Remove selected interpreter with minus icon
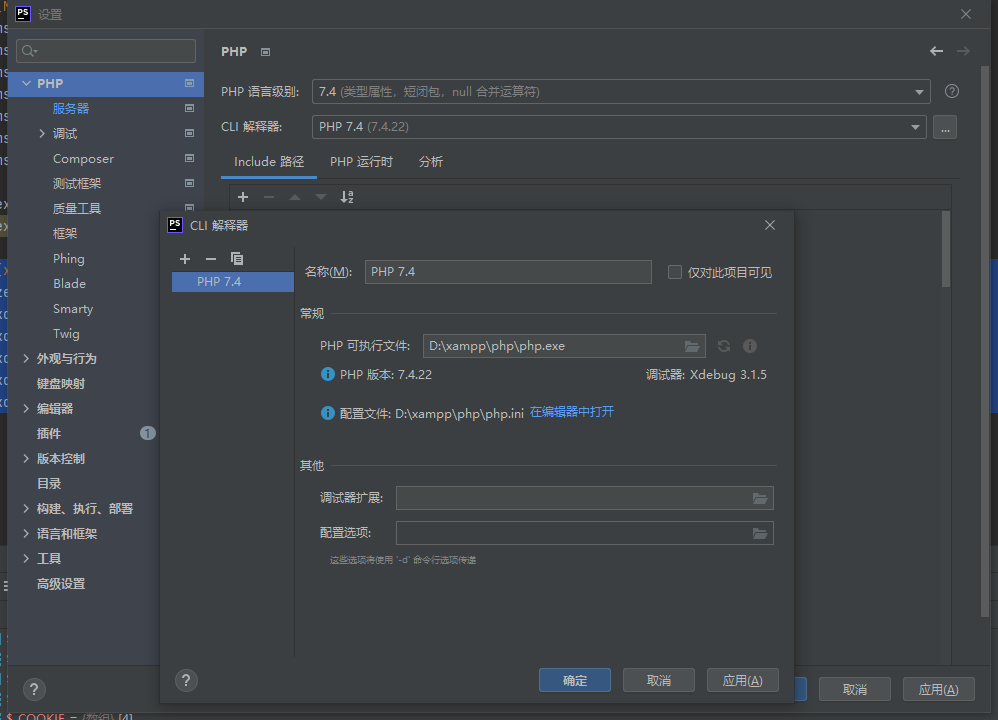Screen dimensions: 998x720 tap(211, 258)
